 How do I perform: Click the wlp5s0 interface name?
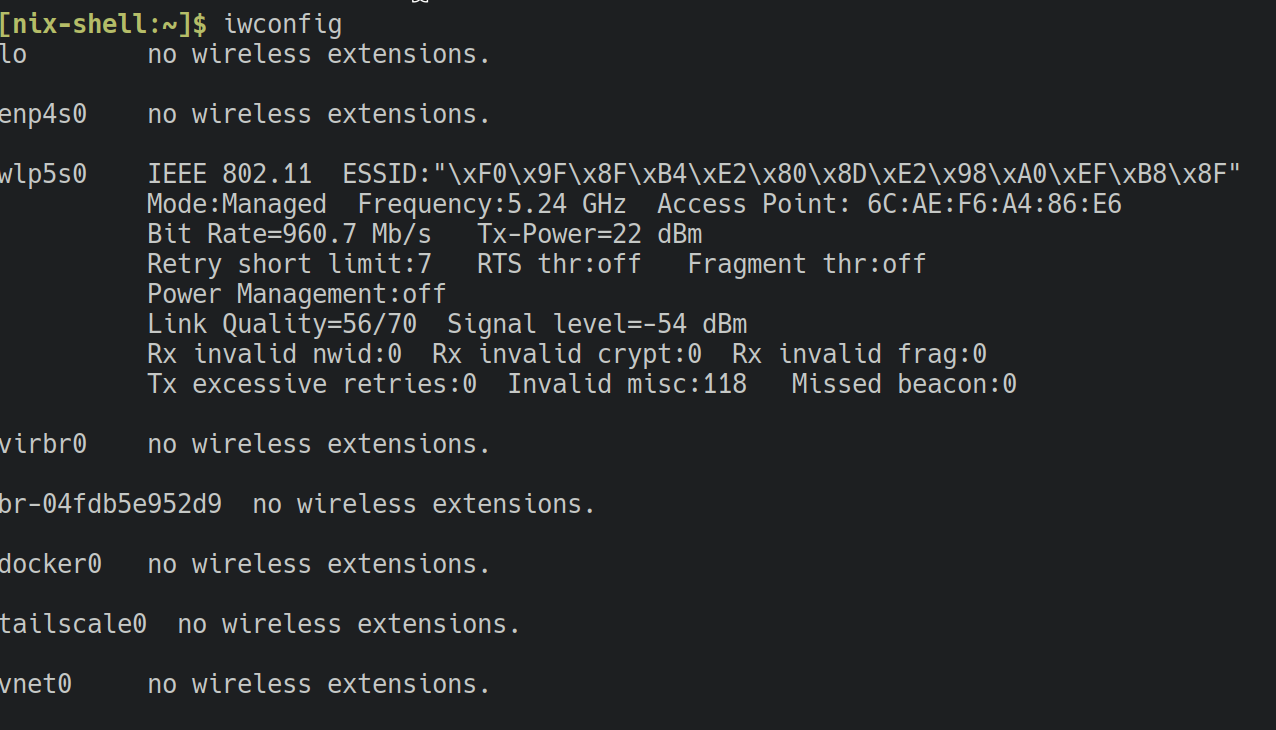tap(43, 175)
